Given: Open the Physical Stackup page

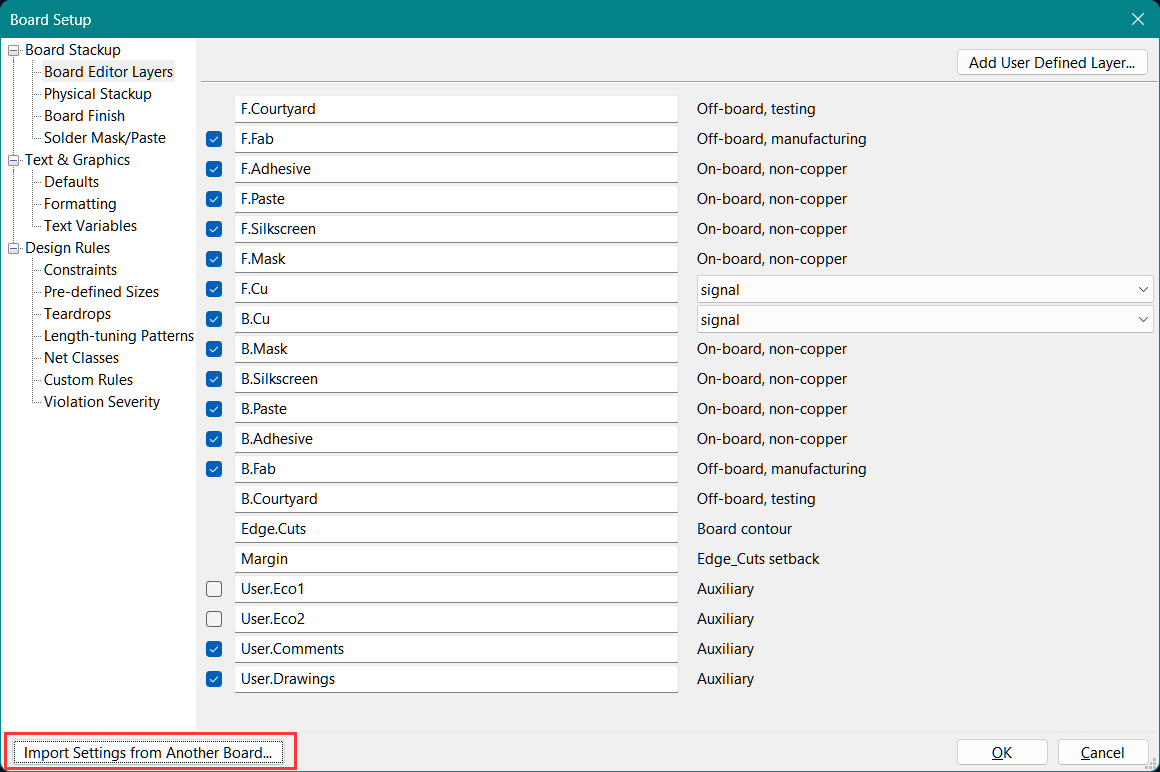Looking at the screenshot, I should point(98,94).
